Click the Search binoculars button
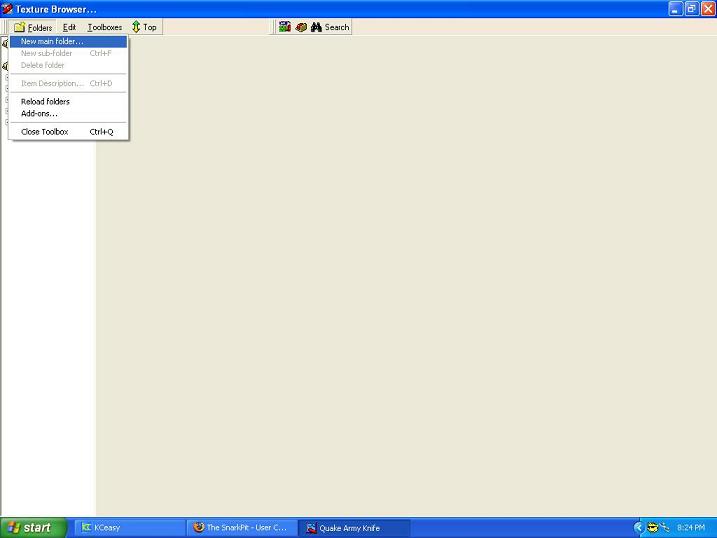The width and height of the screenshot is (717, 538). (330, 27)
